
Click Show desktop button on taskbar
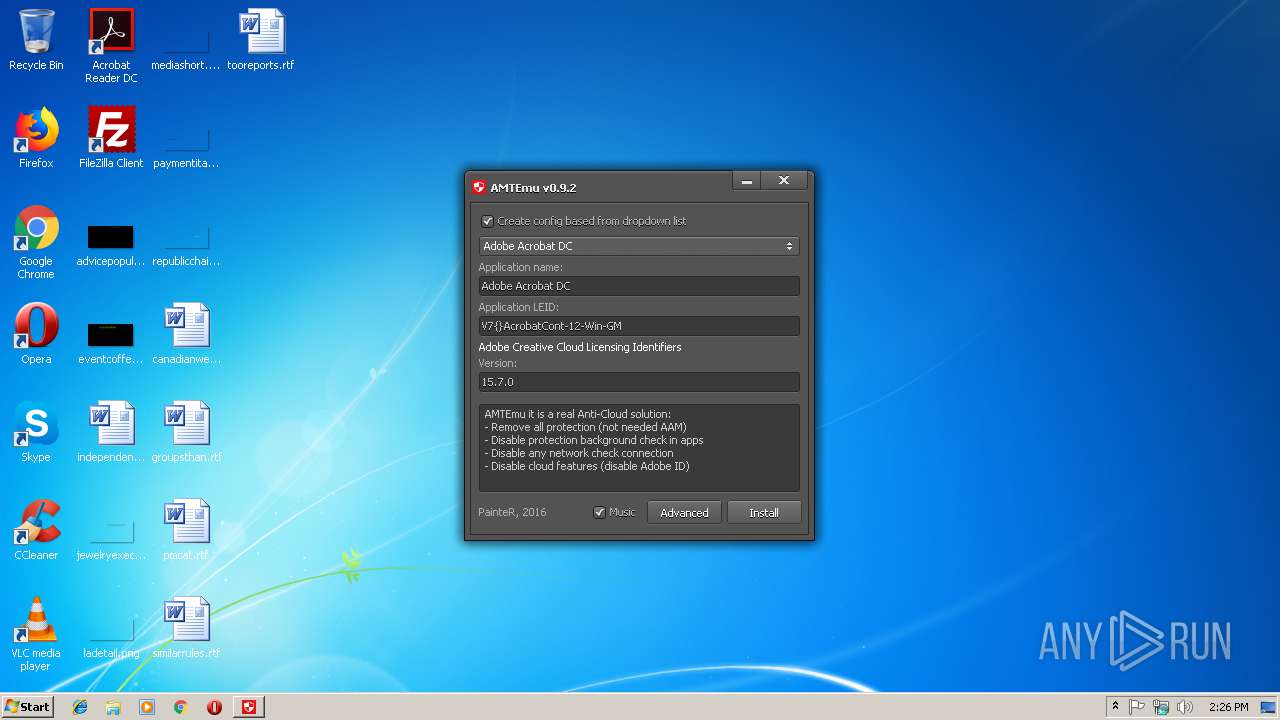tap(1270, 707)
